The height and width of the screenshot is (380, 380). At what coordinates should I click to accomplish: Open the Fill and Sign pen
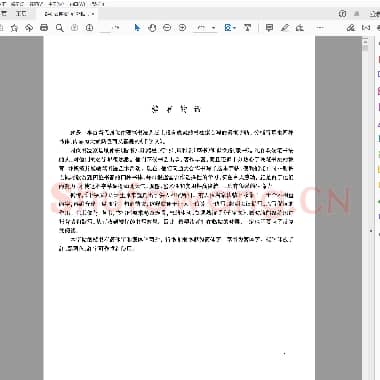coord(351,28)
